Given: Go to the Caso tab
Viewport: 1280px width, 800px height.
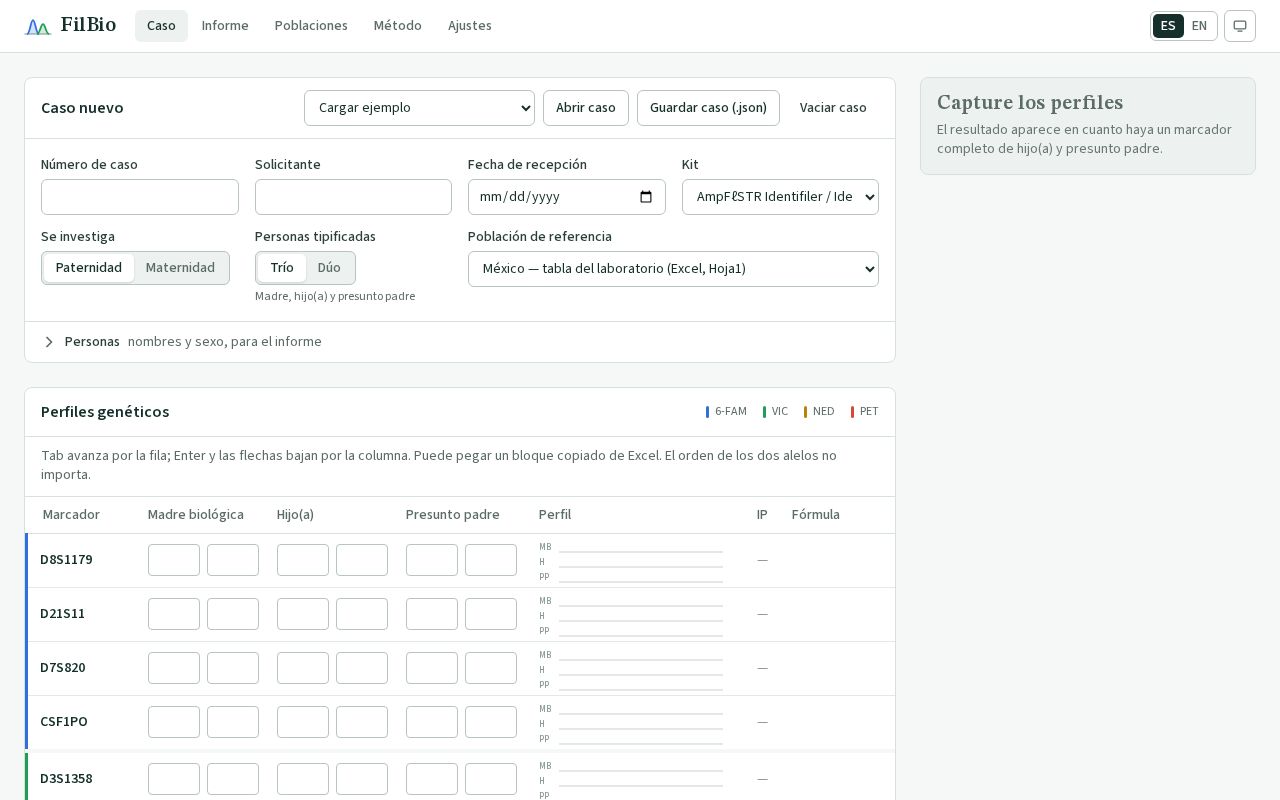Looking at the screenshot, I should (x=161, y=26).
